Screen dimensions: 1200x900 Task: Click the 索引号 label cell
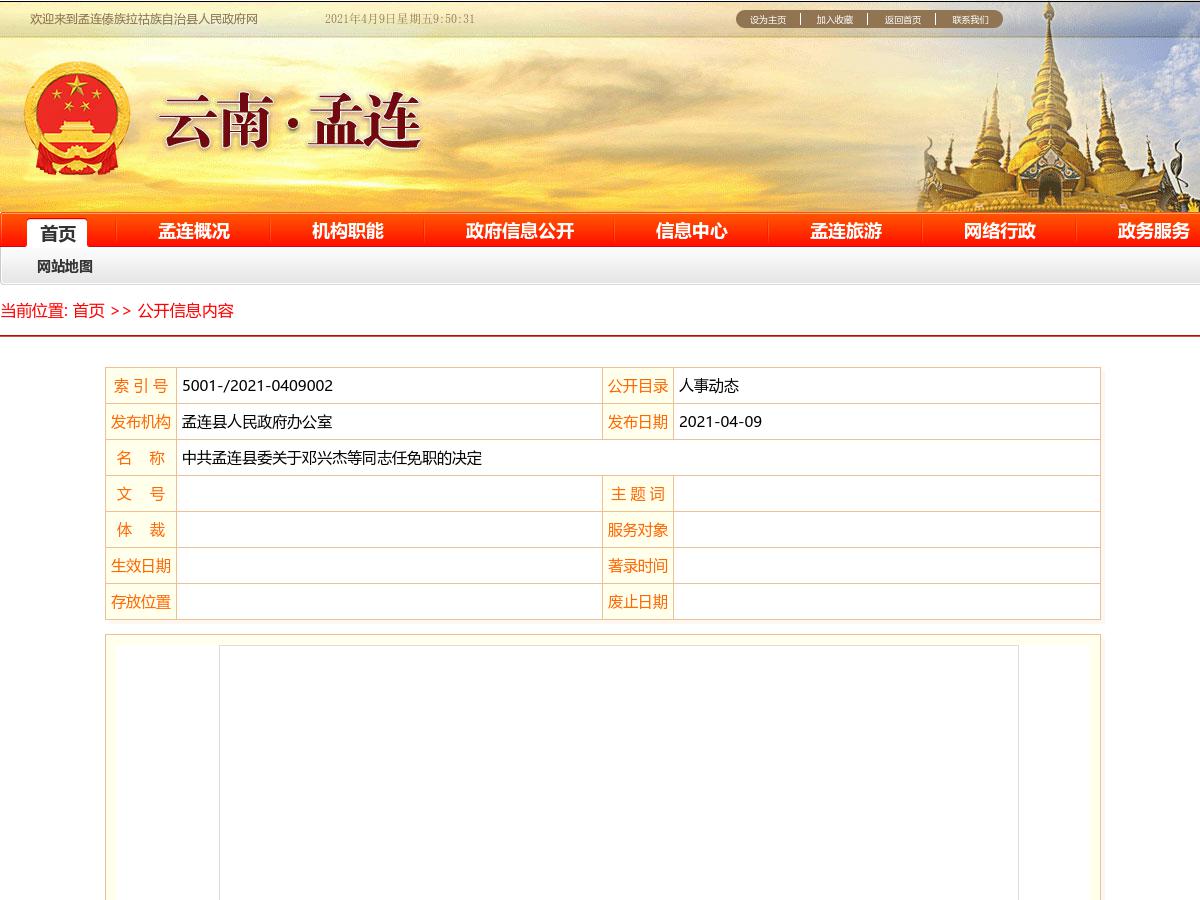141,386
